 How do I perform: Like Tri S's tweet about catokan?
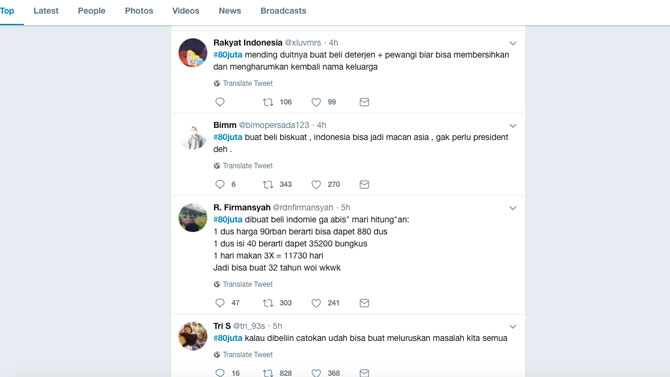point(316,373)
